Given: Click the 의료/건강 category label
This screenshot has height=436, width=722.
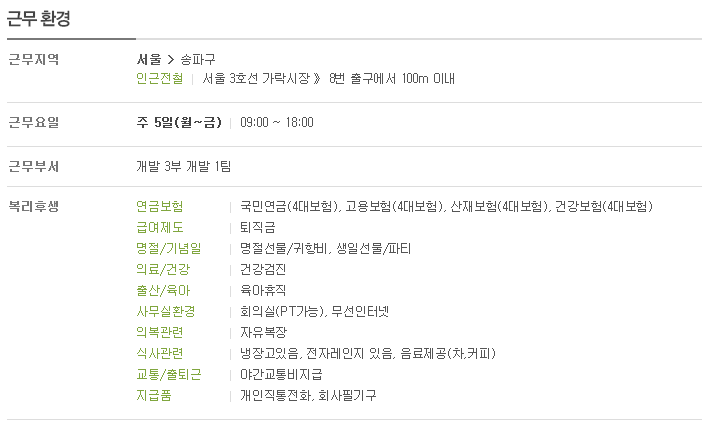Looking at the screenshot, I should (x=163, y=269).
